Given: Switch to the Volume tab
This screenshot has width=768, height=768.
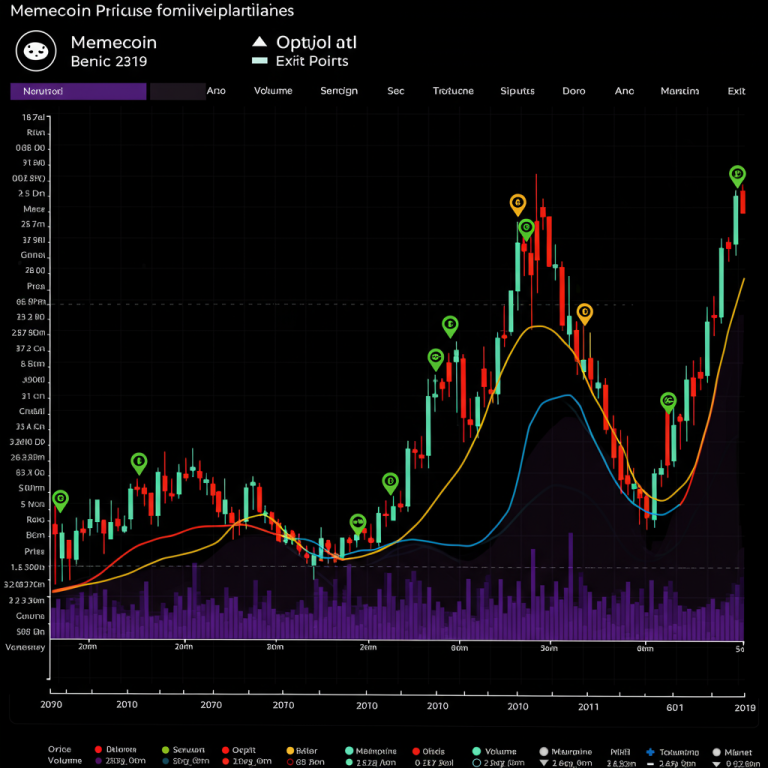Looking at the screenshot, I should click(272, 91).
